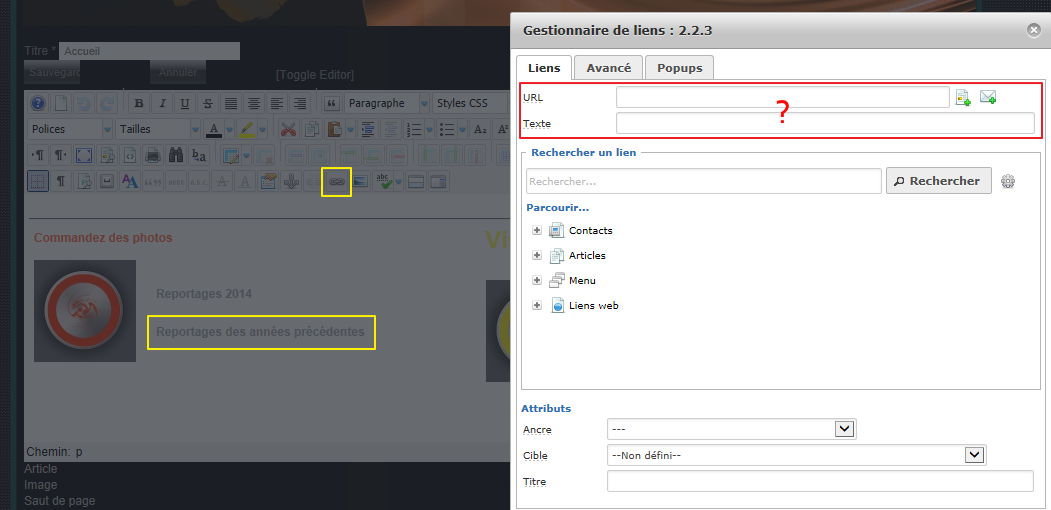1051x510 pixels.
Task: Toggle italic formatting in editor
Action: pyautogui.click(x=162, y=103)
